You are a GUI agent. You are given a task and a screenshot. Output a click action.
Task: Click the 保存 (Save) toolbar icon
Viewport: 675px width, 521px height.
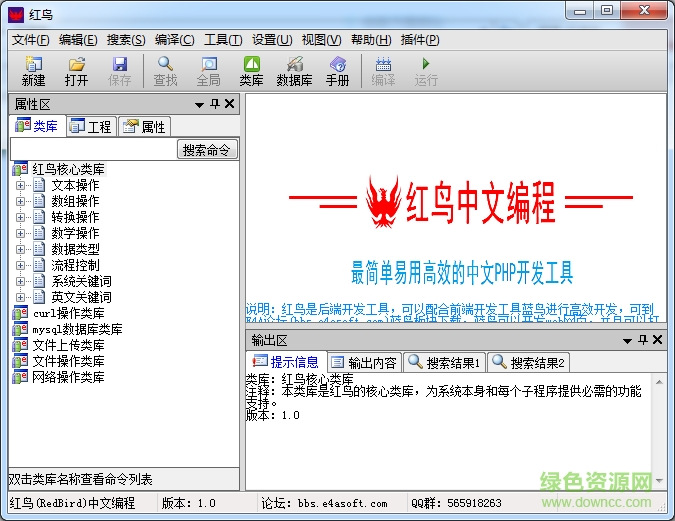(119, 71)
